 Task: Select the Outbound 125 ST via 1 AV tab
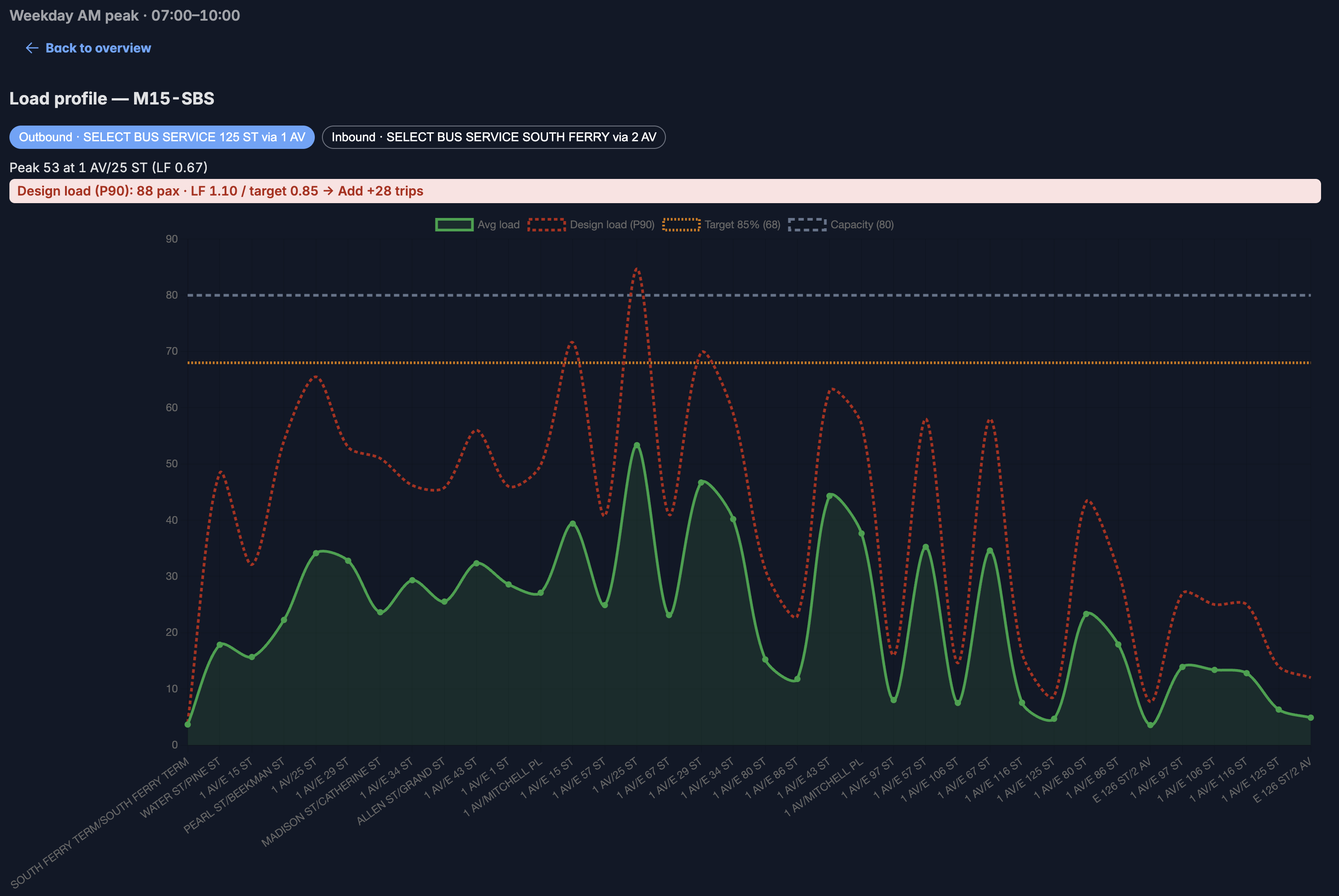(162, 137)
